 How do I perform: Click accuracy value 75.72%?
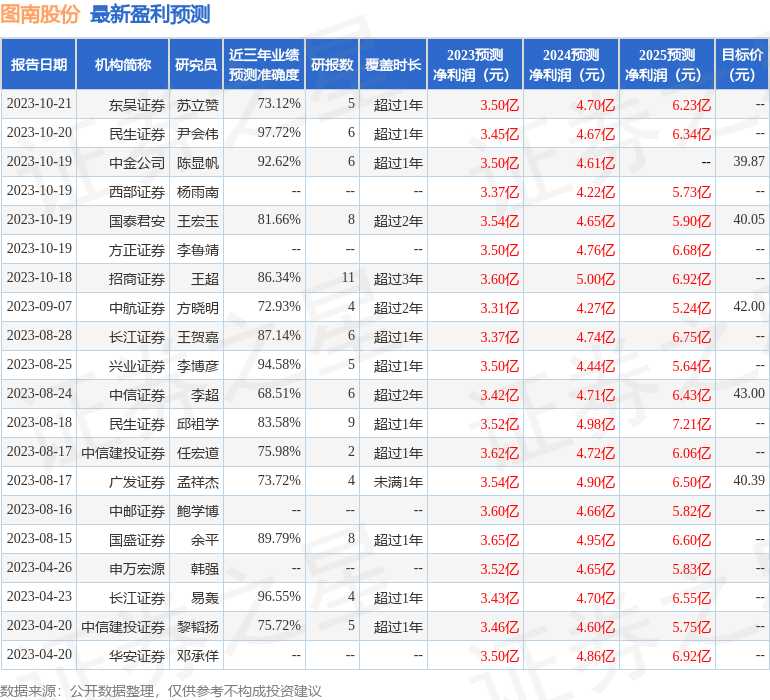pyautogui.click(x=279, y=625)
